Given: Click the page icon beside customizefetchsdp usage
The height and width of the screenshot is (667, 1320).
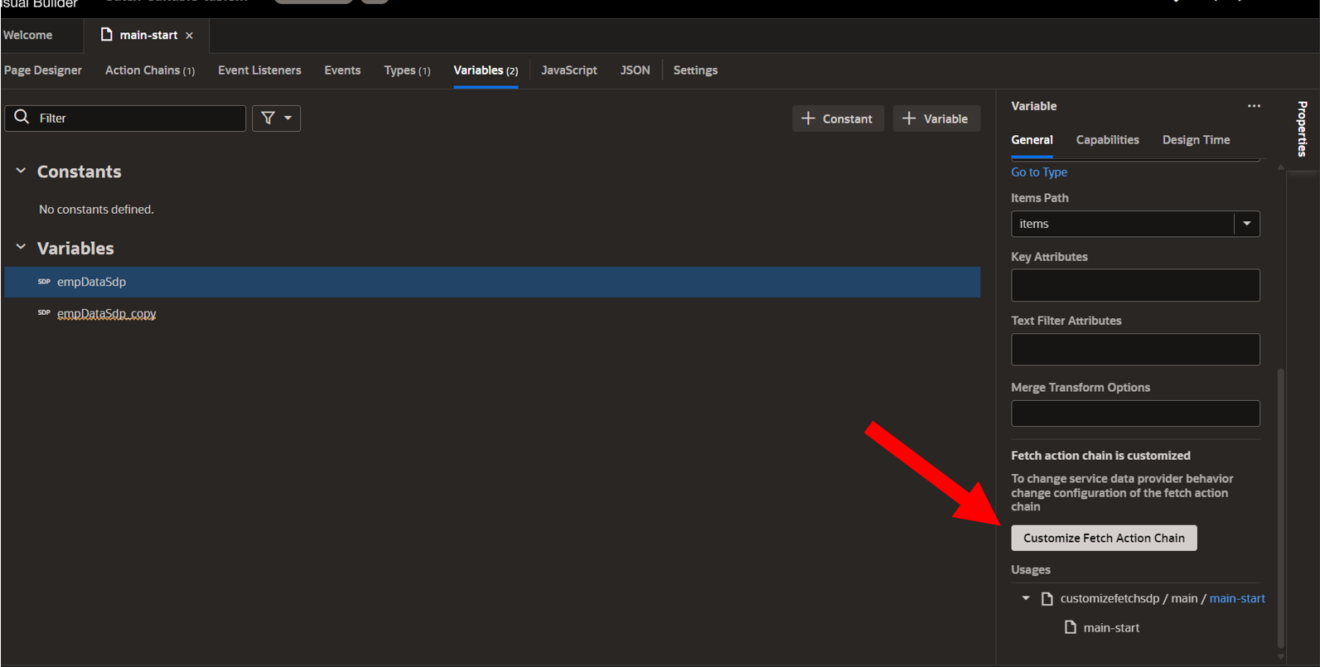Looking at the screenshot, I should coord(1047,598).
